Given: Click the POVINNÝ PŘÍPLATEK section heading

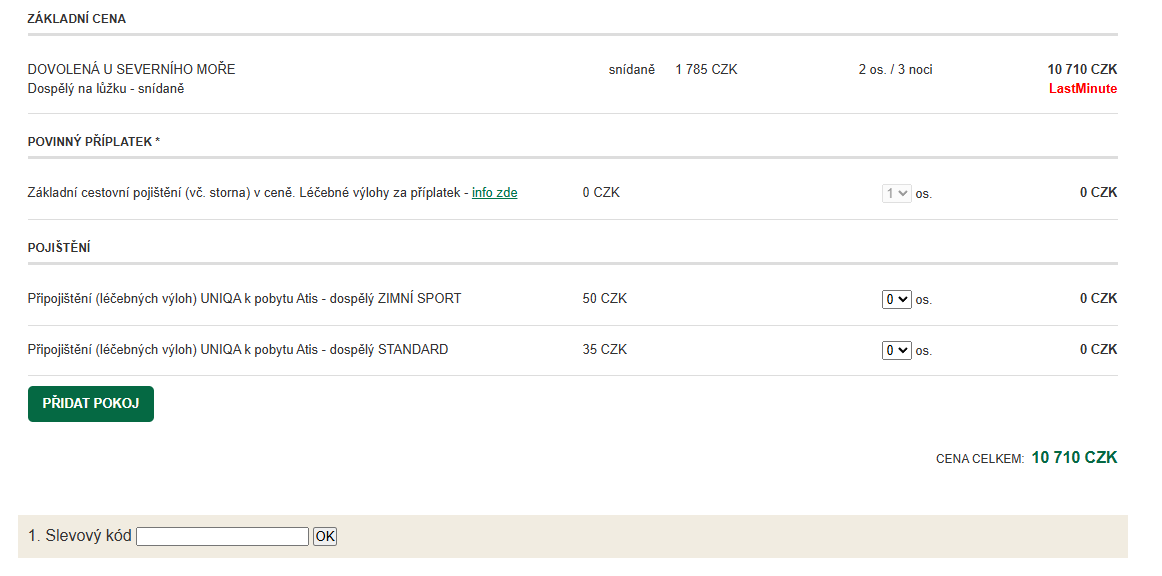Looking at the screenshot, I should [x=93, y=142].
